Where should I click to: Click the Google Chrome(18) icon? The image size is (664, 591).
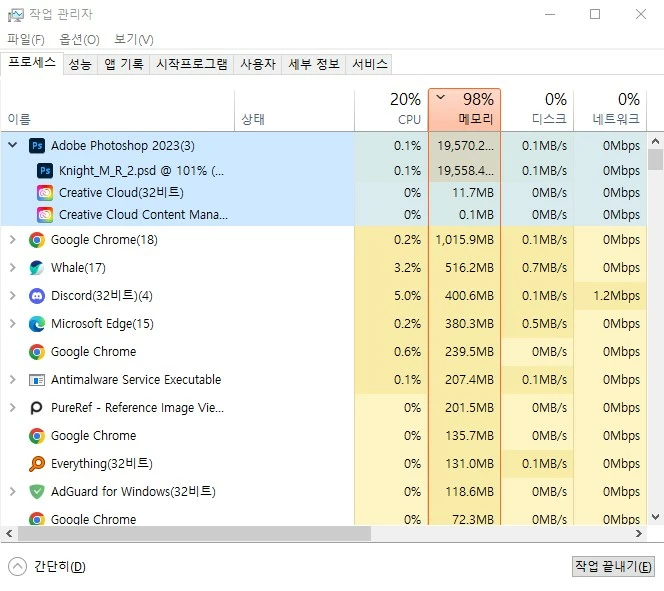tap(37, 240)
